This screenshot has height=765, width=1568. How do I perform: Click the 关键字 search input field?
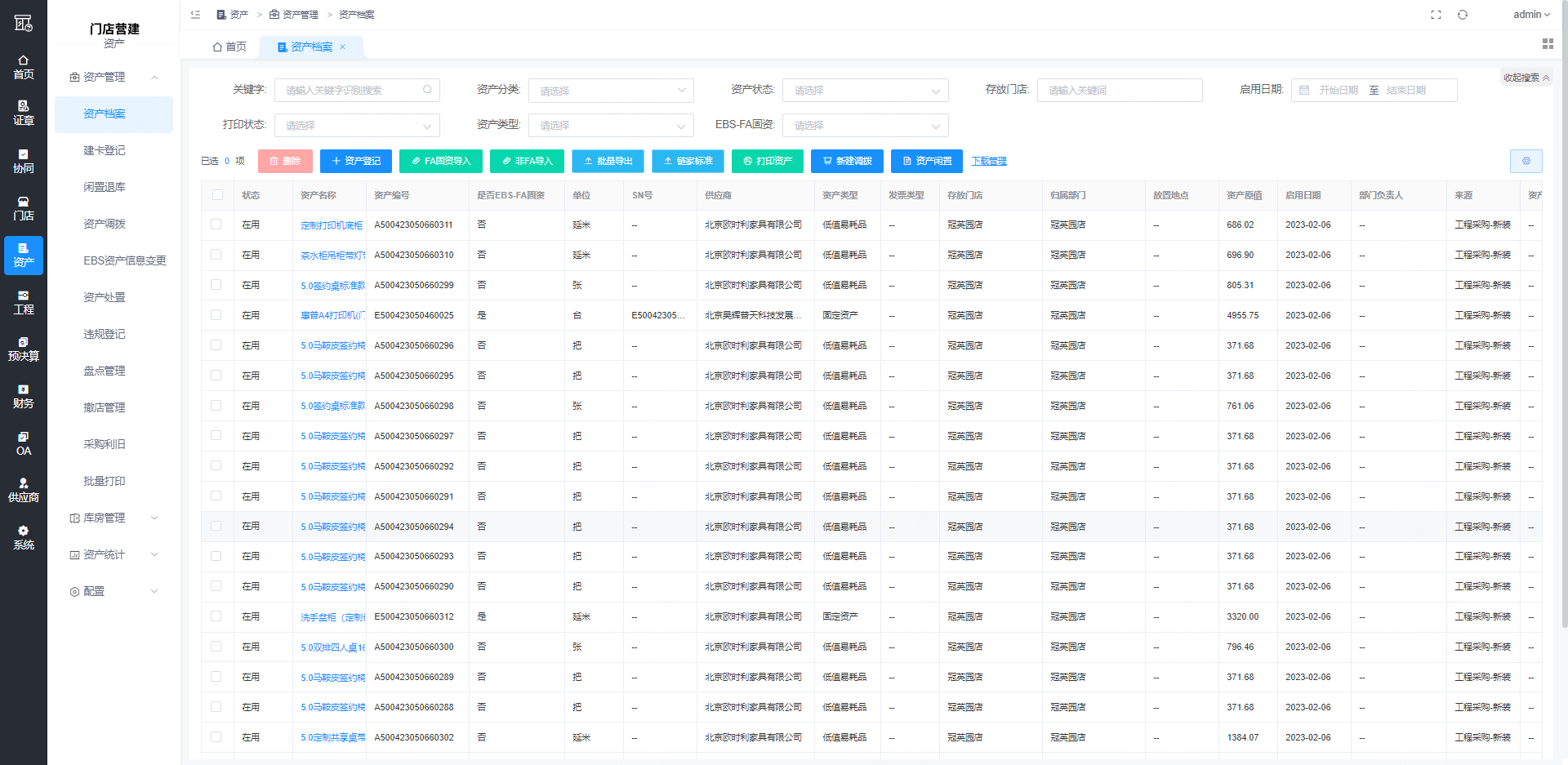click(x=351, y=91)
